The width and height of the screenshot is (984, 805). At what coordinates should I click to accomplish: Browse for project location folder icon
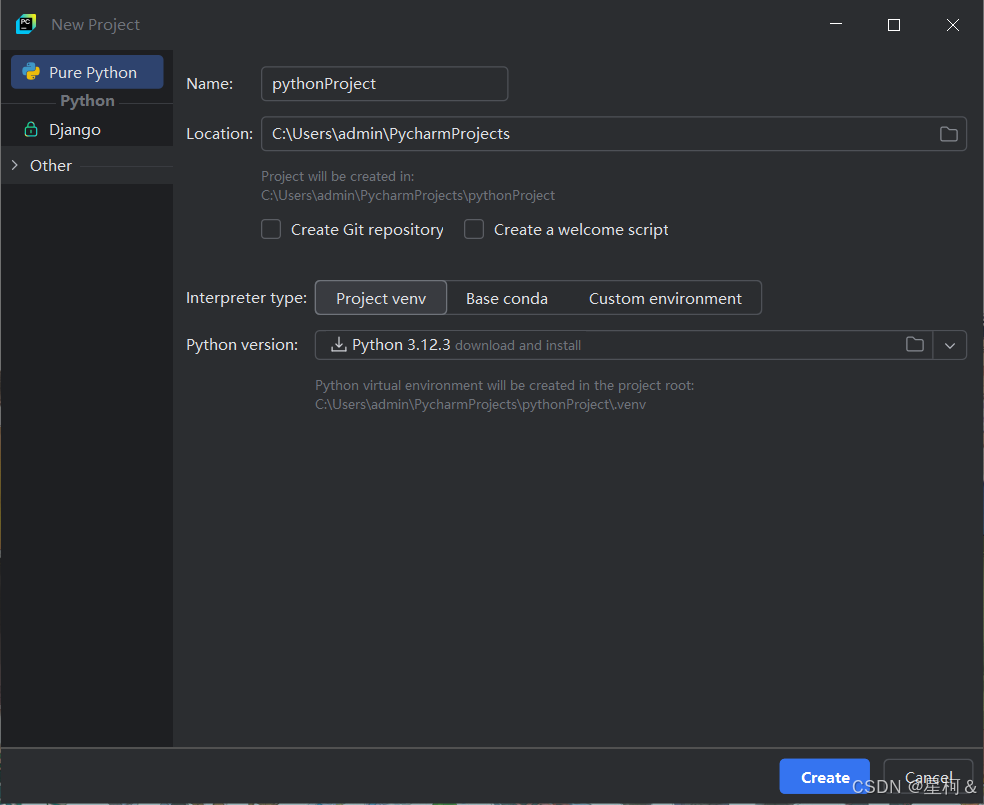pyautogui.click(x=948, y=134)
